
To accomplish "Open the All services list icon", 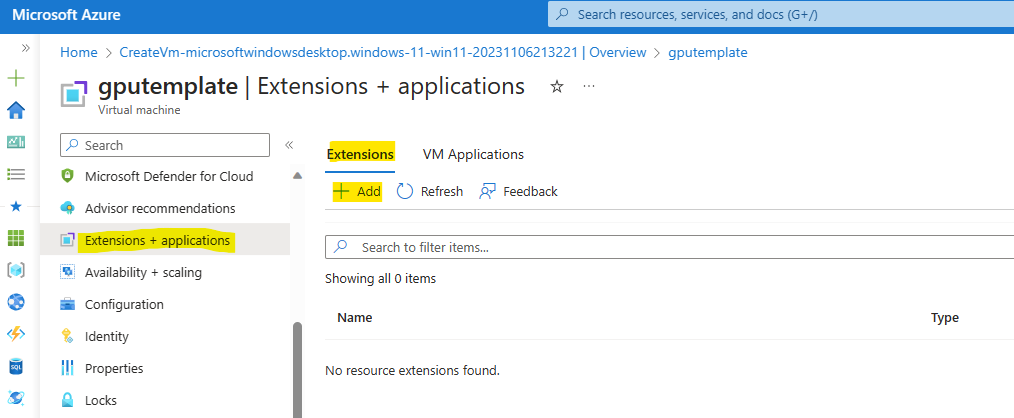I will click(x=16, y=174).
